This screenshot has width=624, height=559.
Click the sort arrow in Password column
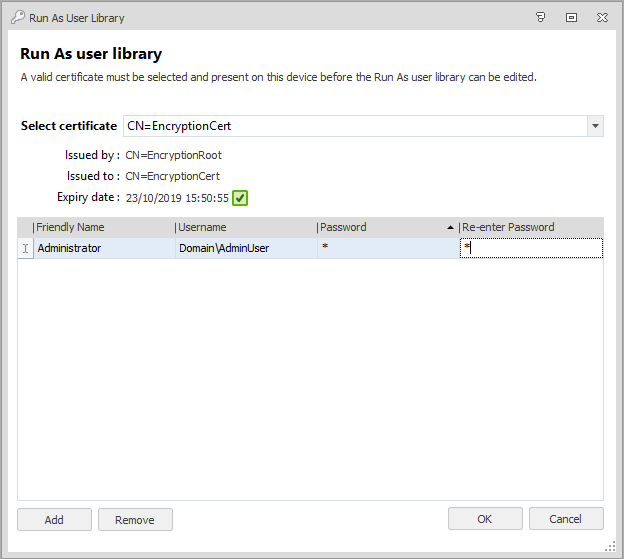(x=450, y=228)
